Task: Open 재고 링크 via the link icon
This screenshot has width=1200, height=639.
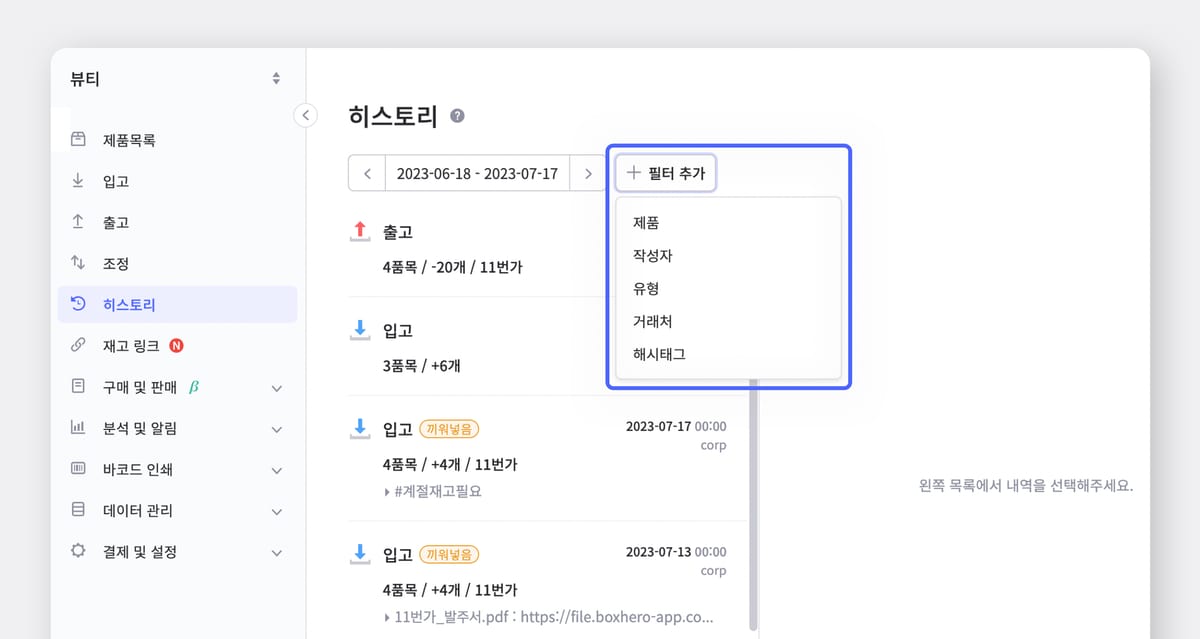Action: point(80,345)
